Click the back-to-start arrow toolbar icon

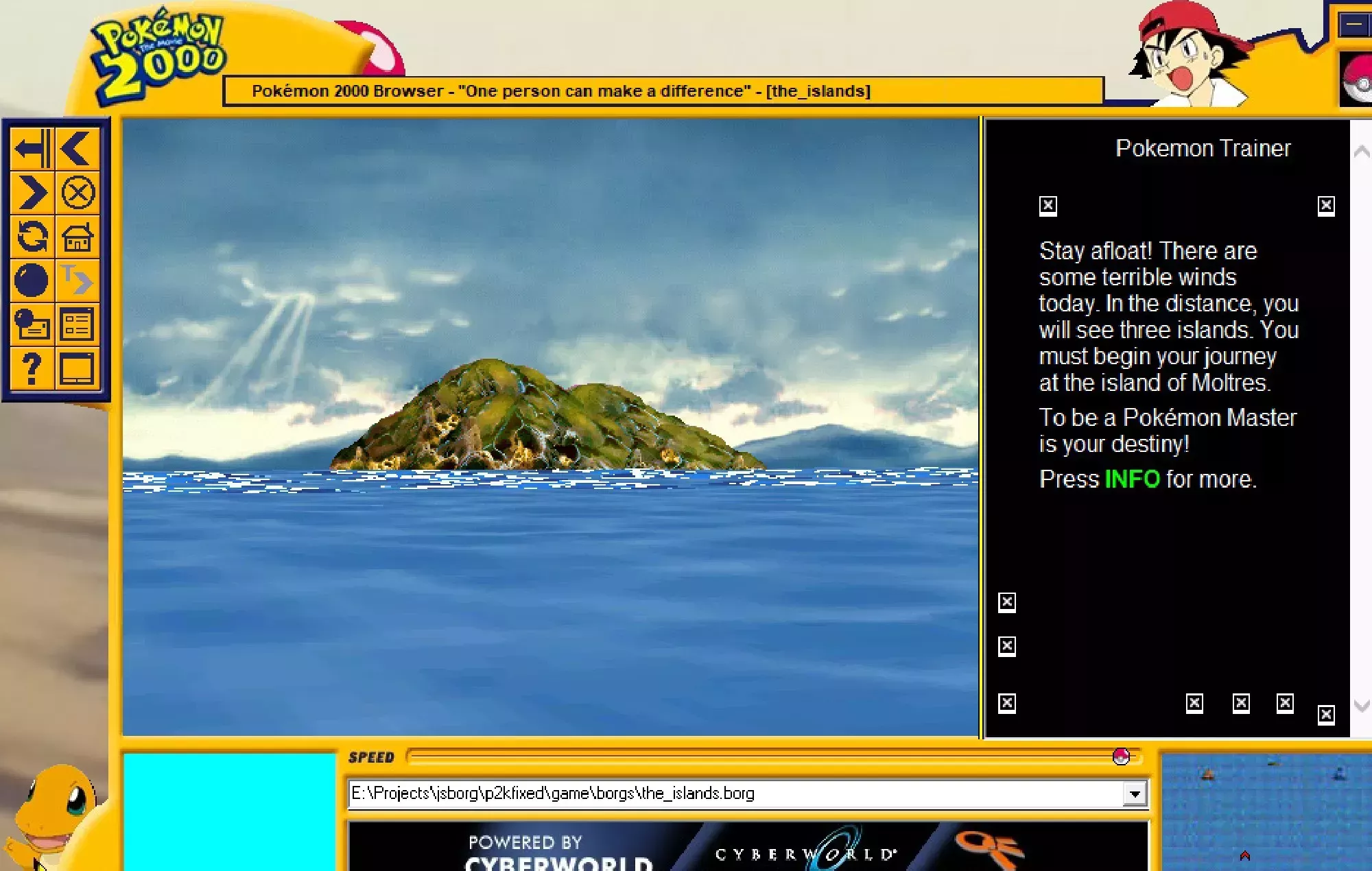[x=32, y=148]
